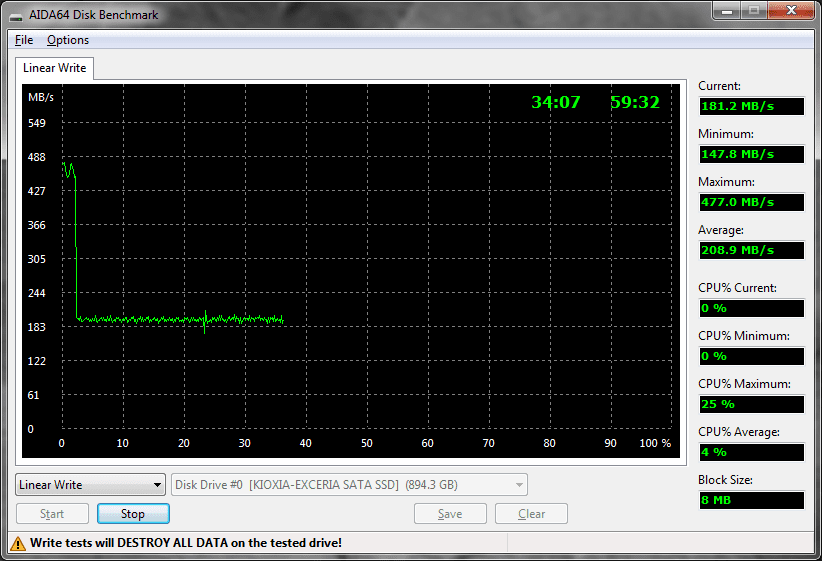Click the Block Size label
The width and height of the screenshot is (822, 561).
(725, 480)
